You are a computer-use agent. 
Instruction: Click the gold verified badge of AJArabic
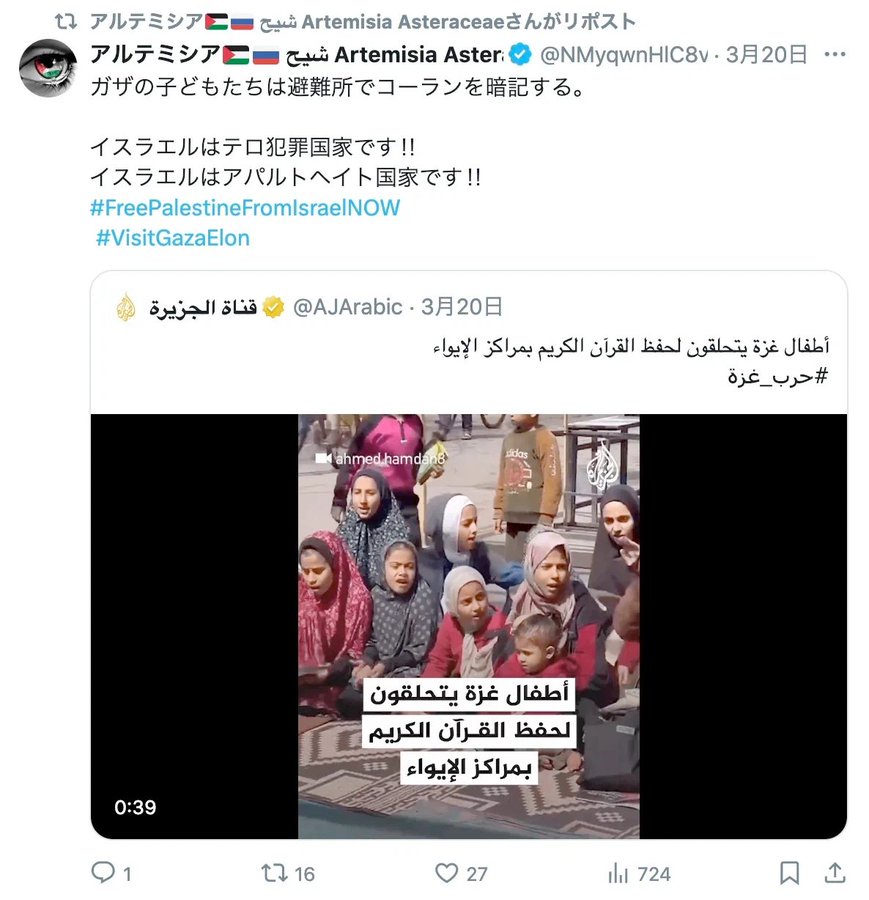point(273,307)
